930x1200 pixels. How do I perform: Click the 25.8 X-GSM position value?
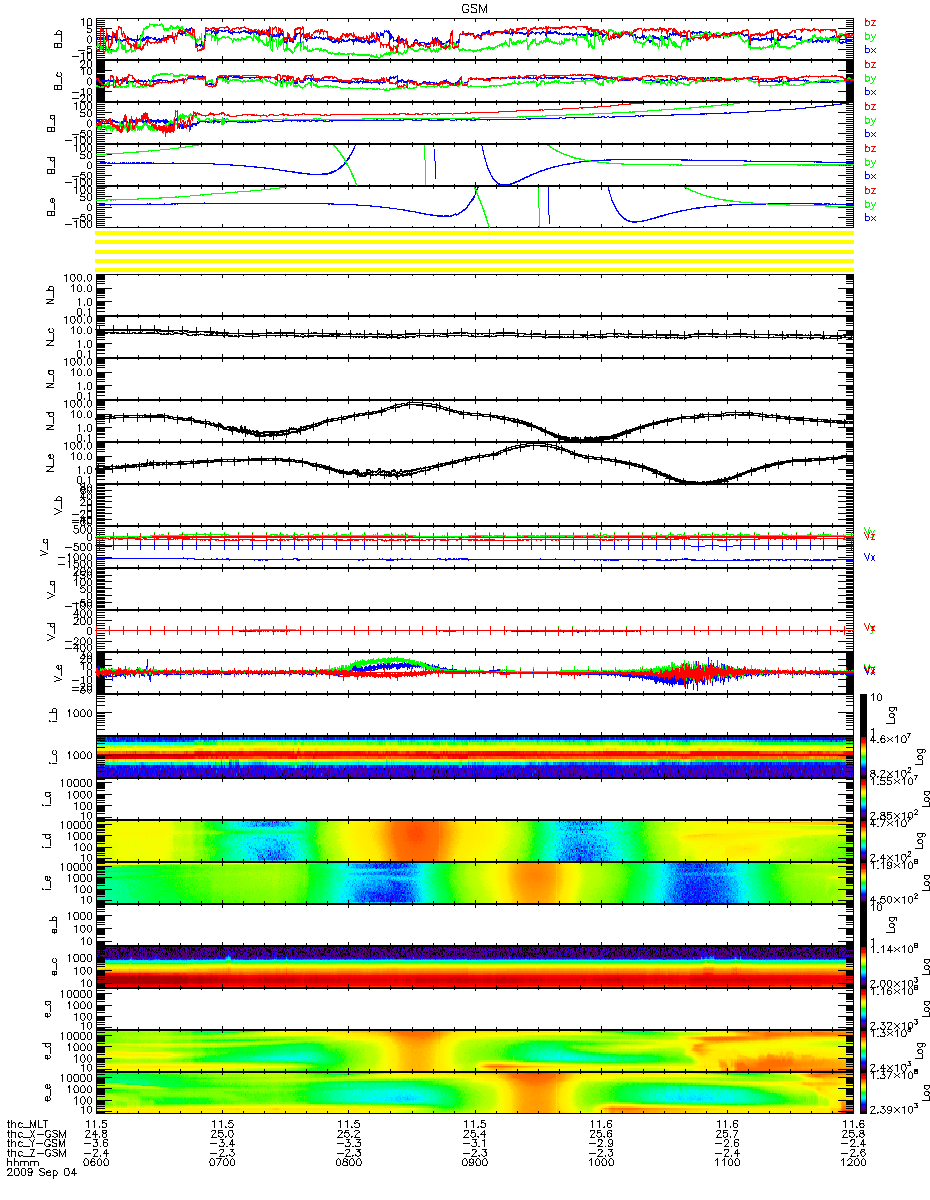851,1135
